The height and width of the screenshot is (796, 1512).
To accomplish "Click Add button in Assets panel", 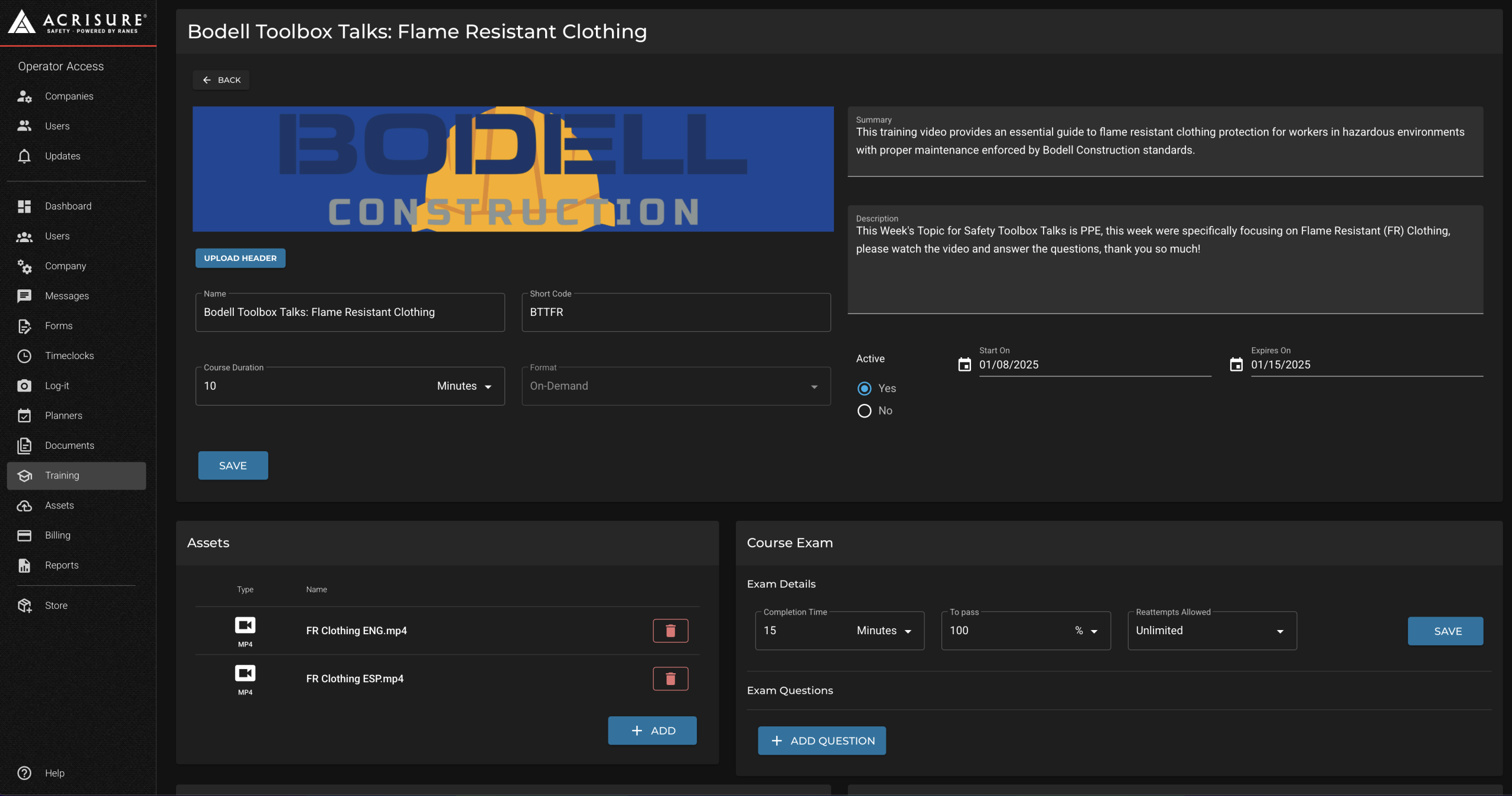I will coord(652,730).
